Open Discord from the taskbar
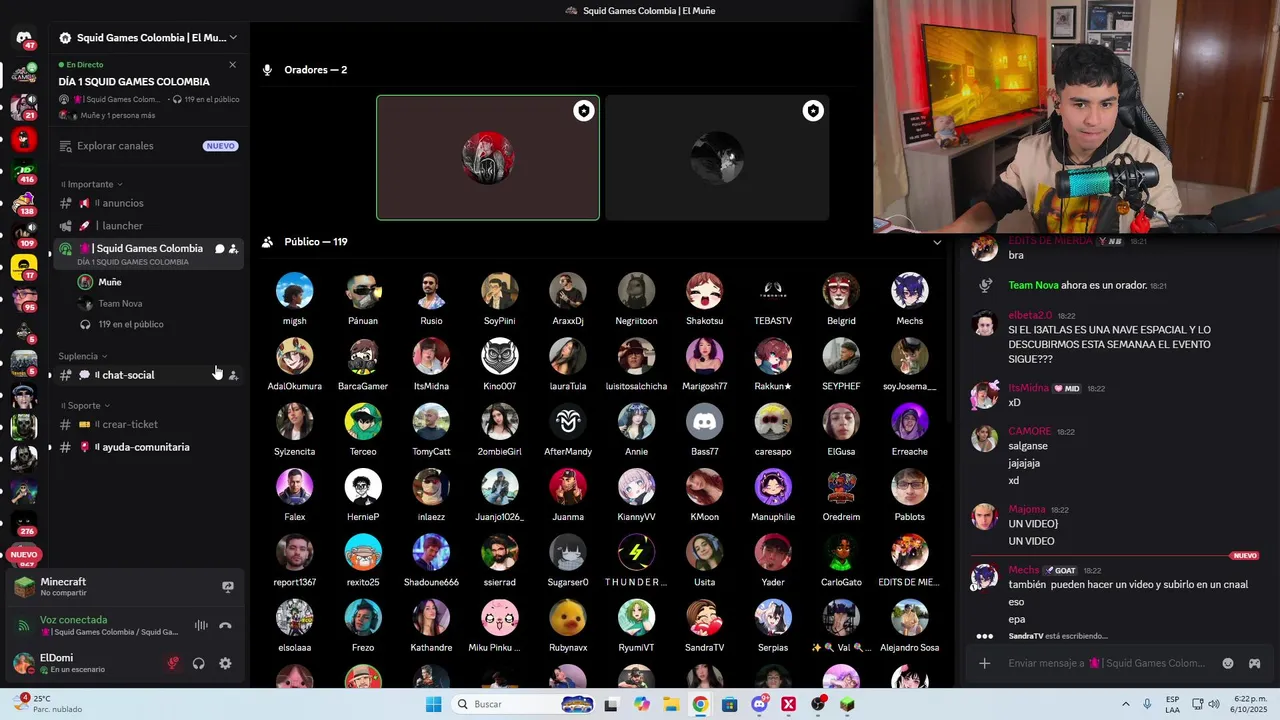1280x720 pixels. click(x=759, y=704)
